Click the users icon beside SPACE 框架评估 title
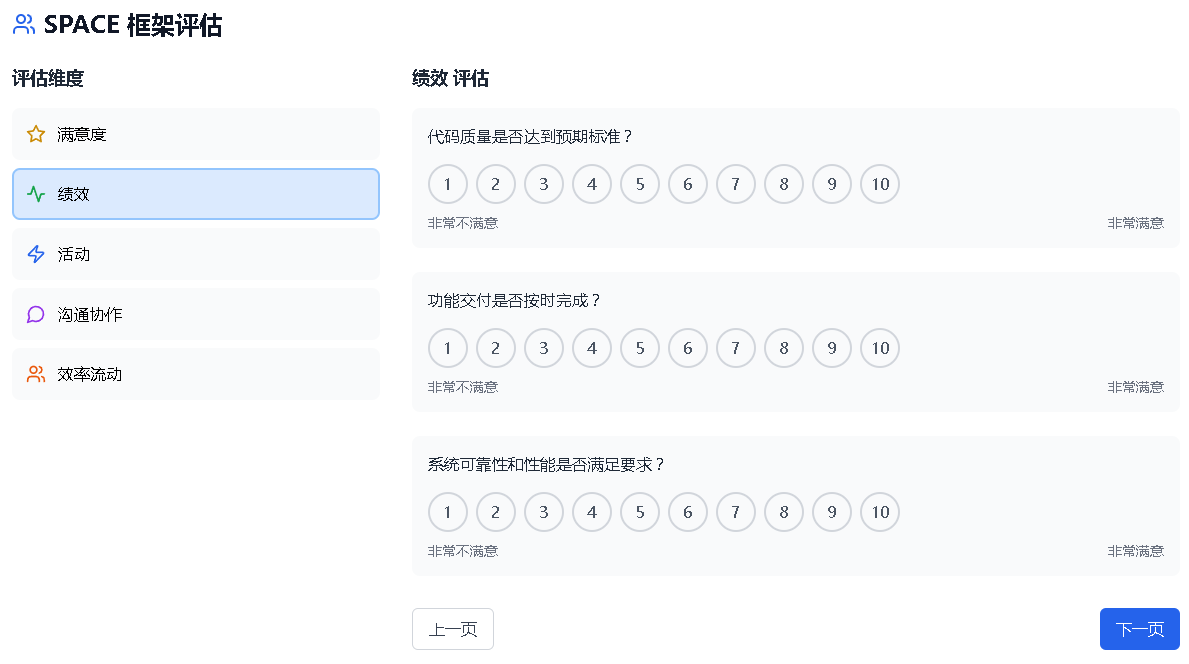This screenshot has width=1189, height=664. pyautogui.click(x=24, y=25)
